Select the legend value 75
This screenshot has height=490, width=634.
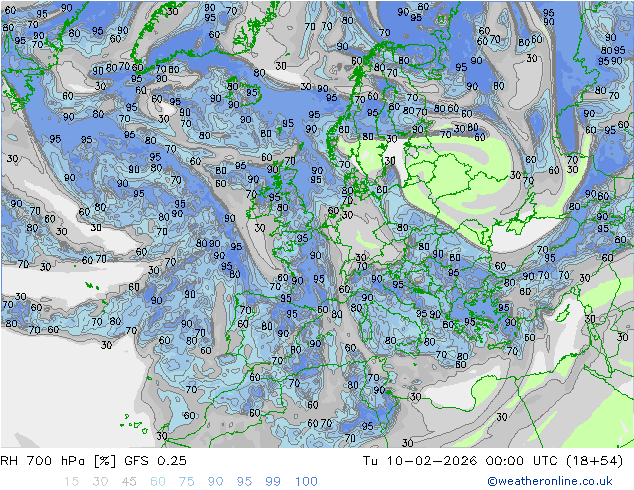pyautogui.click(x=187, y=481)
